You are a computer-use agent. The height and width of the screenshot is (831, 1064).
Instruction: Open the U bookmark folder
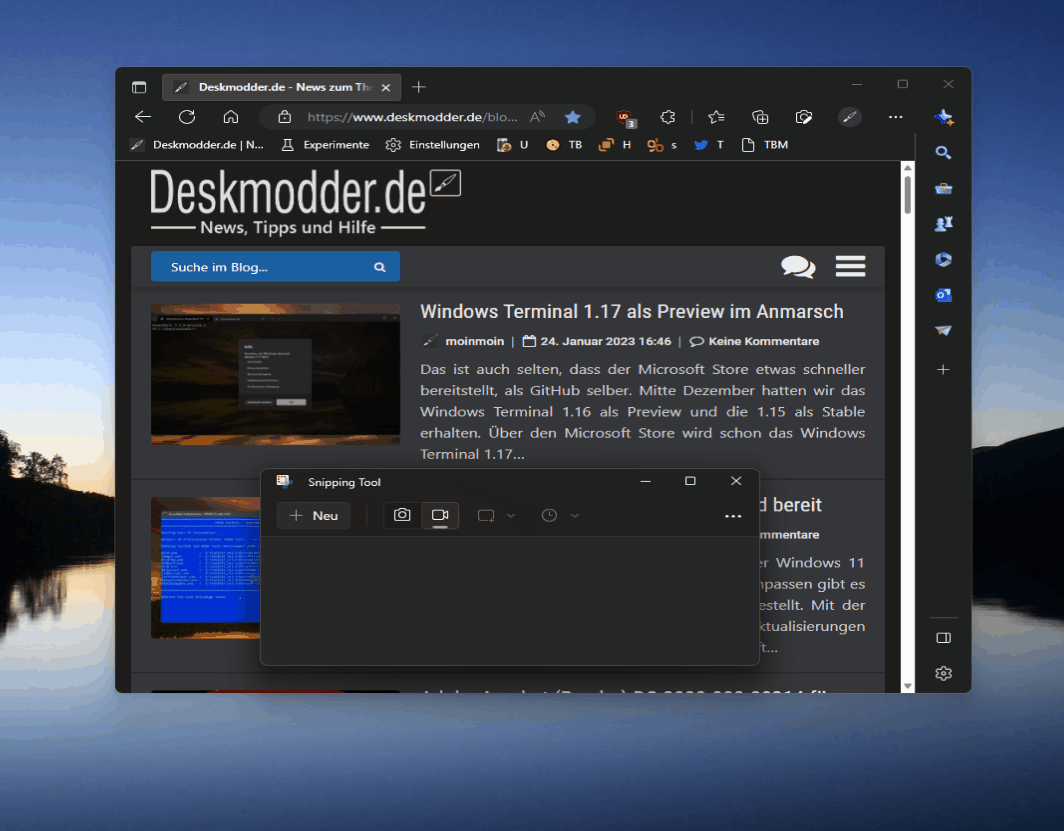coord(512,144)
